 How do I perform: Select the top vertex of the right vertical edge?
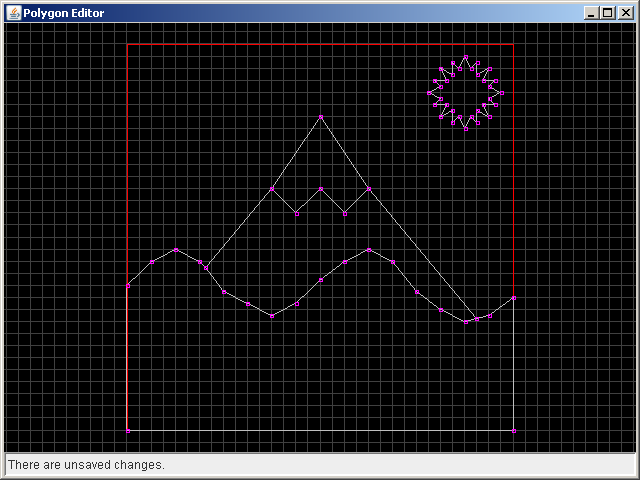(x=513, y=298)
